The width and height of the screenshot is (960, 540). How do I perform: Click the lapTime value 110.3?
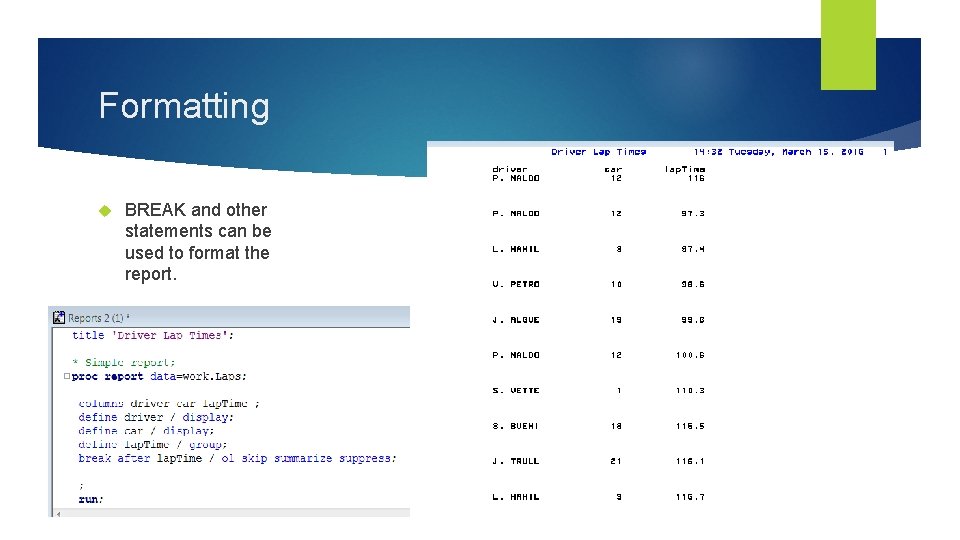point(690,391)
